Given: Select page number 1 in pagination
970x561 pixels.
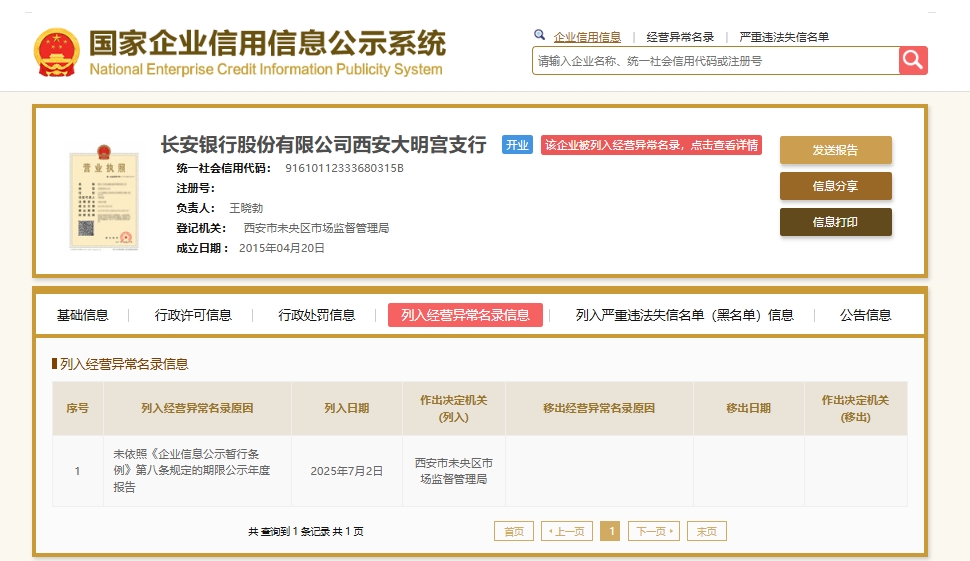Looking at the screenshot, I should (610, 531).
